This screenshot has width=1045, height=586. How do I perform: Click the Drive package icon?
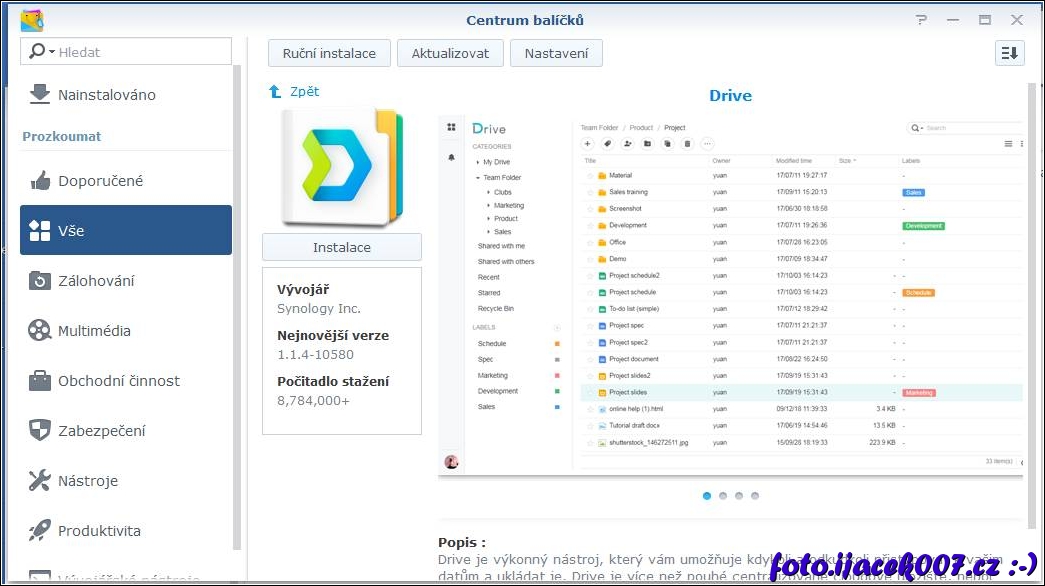pos(341,167)
